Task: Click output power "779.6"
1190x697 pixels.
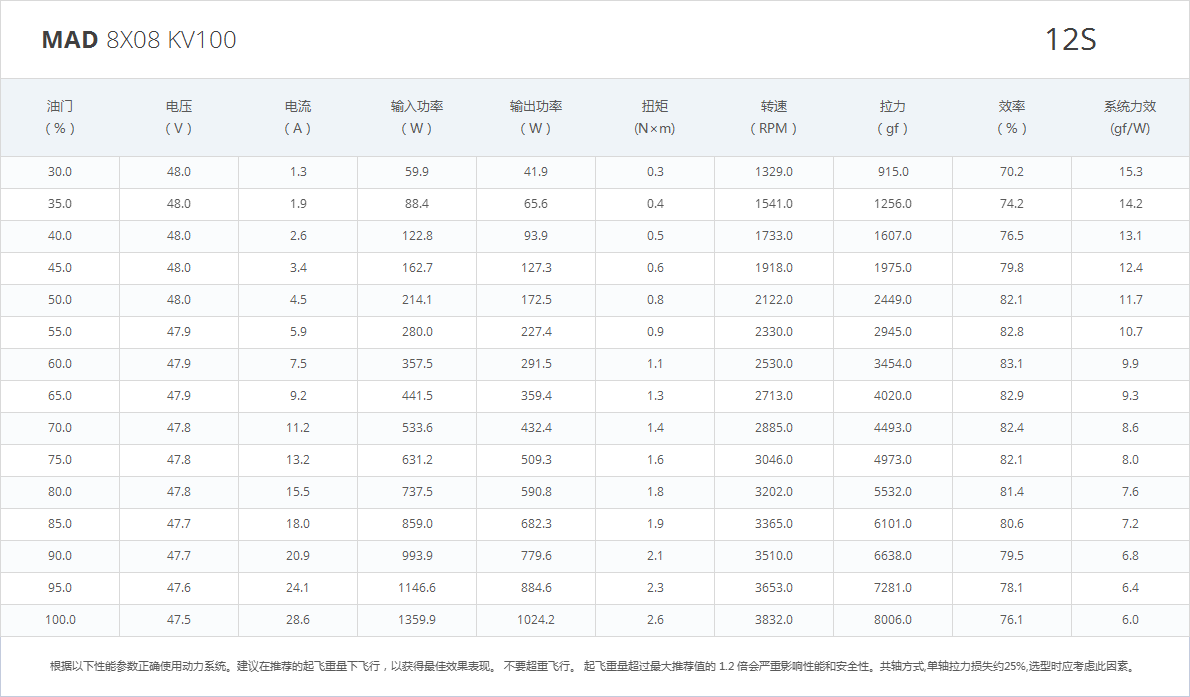Action: click(536, 555)
